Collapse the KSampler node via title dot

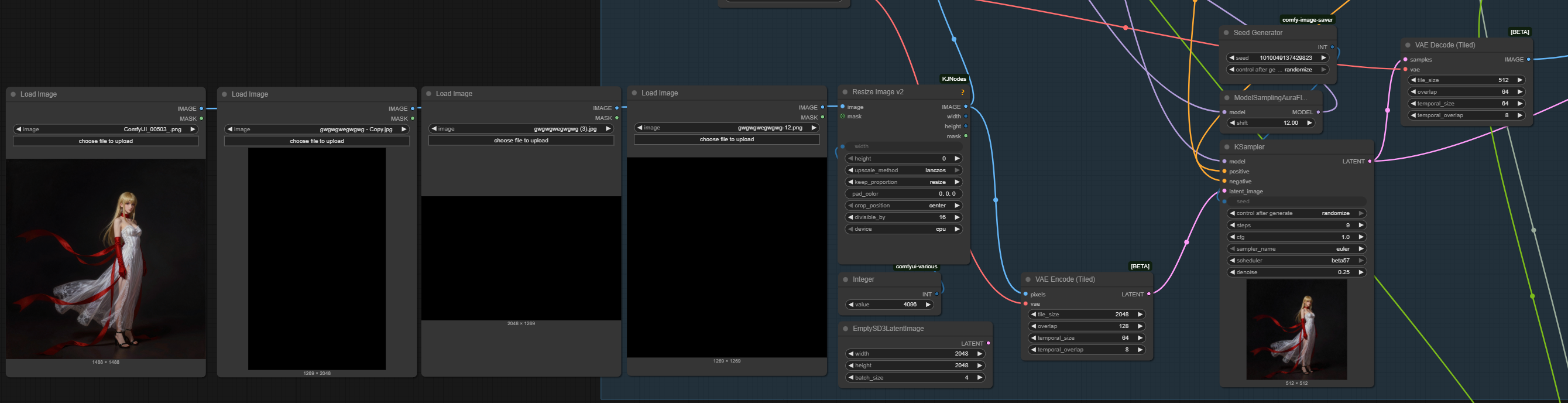pyautogui.click(x=1227, y=146)
